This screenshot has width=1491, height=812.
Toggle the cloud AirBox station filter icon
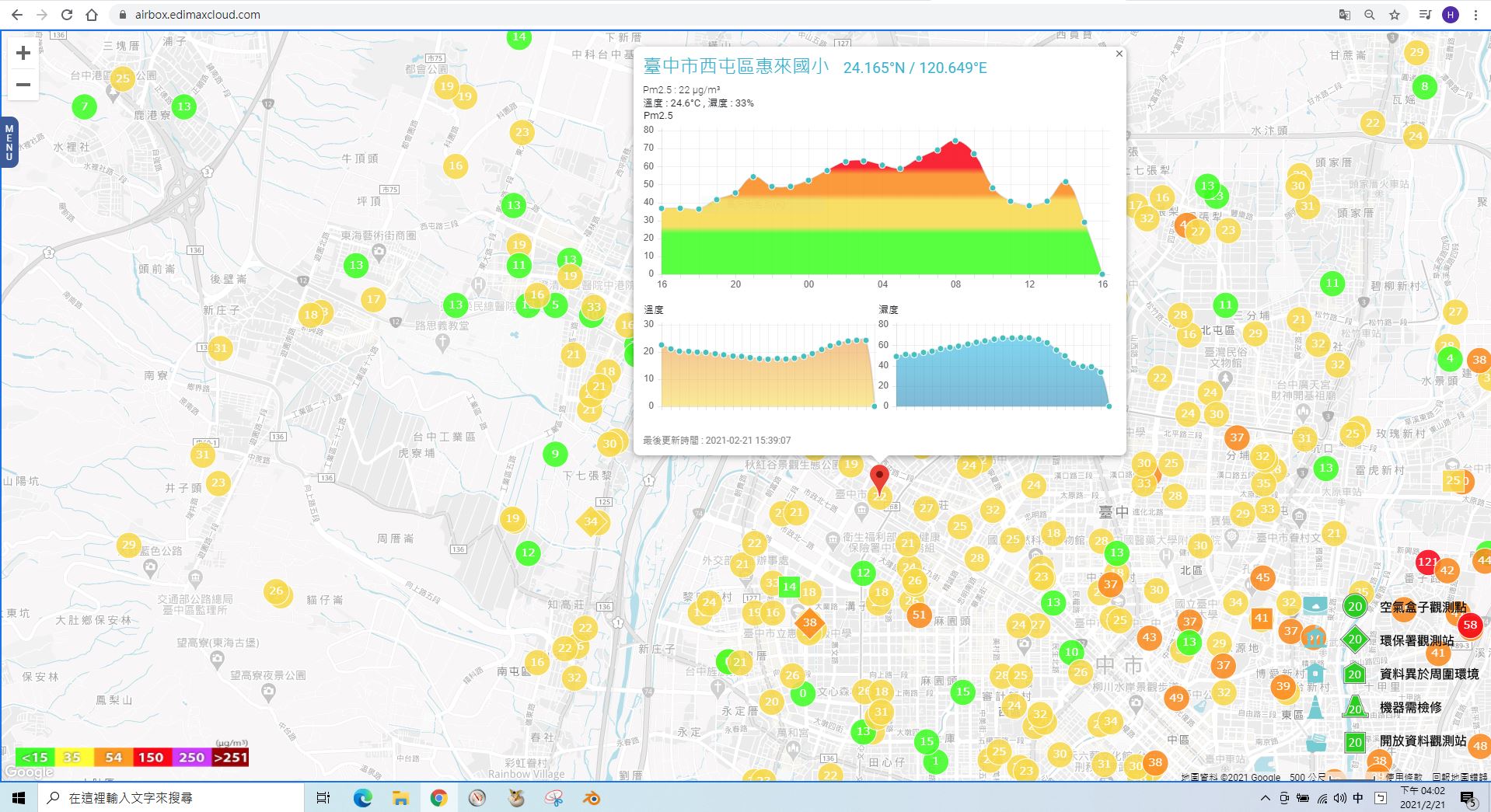[x=1315, y=605]
